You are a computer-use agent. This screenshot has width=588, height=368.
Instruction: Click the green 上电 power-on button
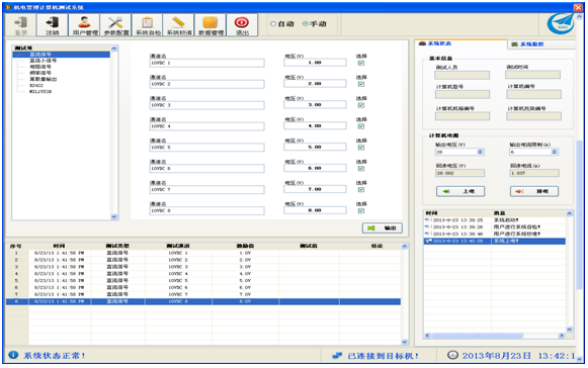(x=460, y=191)
